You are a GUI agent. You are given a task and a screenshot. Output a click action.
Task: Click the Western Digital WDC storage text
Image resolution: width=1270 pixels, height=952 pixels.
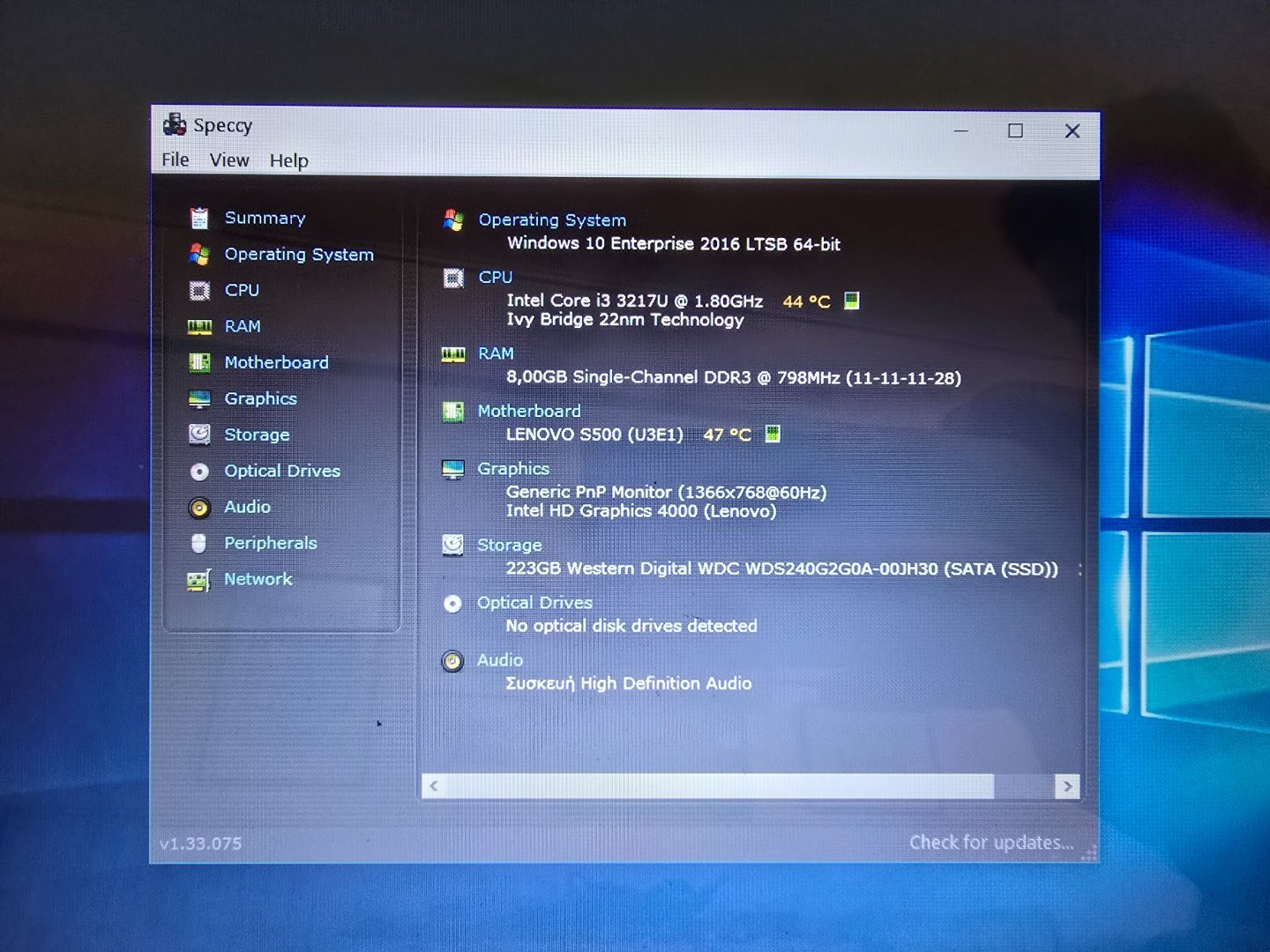tap(781, 569)
